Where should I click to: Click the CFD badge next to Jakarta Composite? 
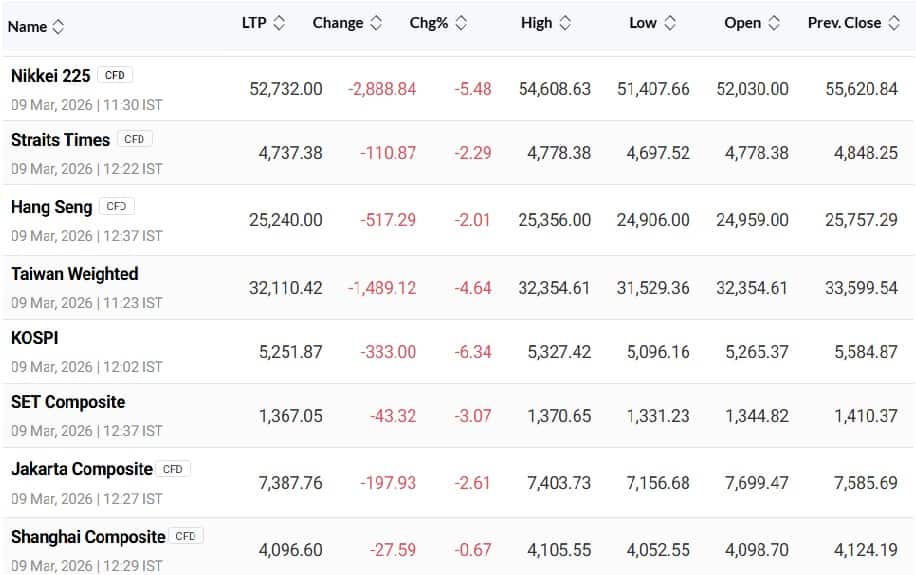[x=172, y=469]
